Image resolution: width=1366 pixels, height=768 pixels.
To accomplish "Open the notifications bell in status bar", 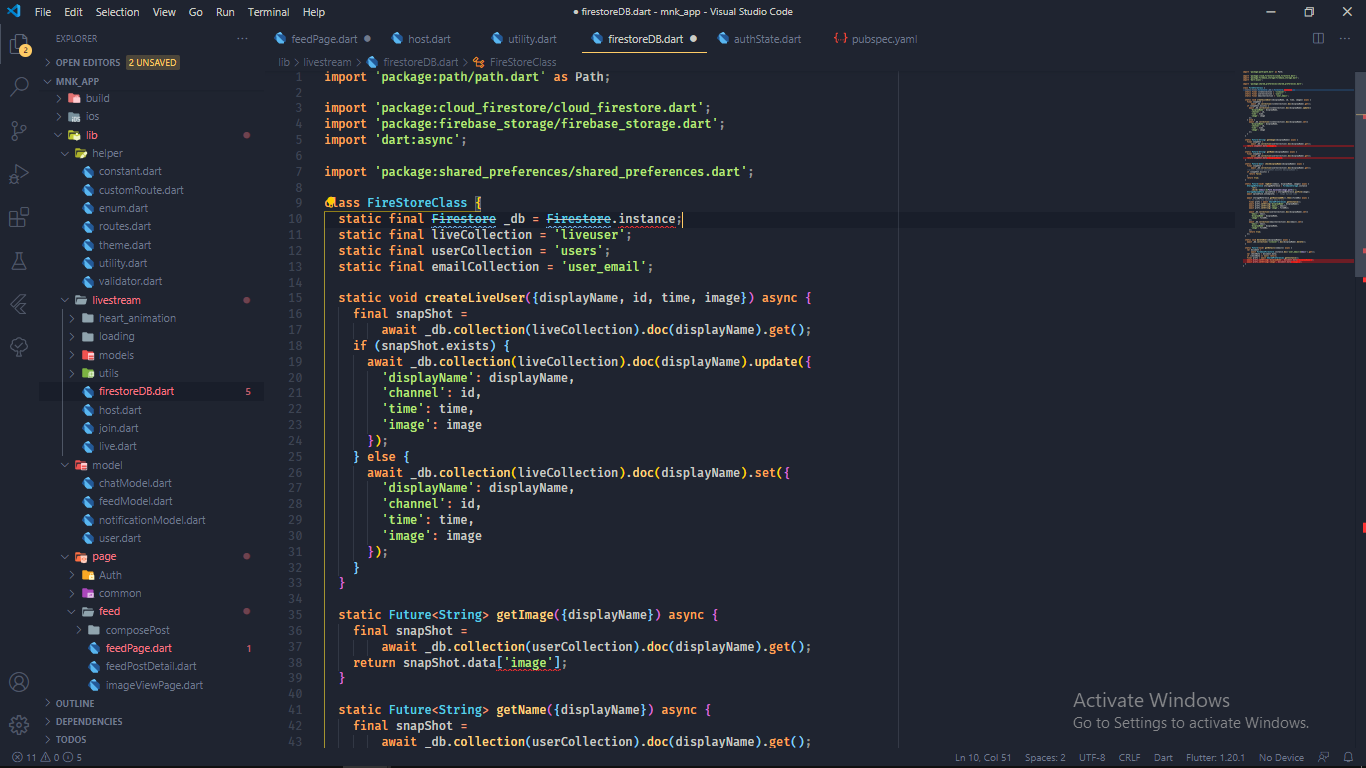I will click(1350, 757).
